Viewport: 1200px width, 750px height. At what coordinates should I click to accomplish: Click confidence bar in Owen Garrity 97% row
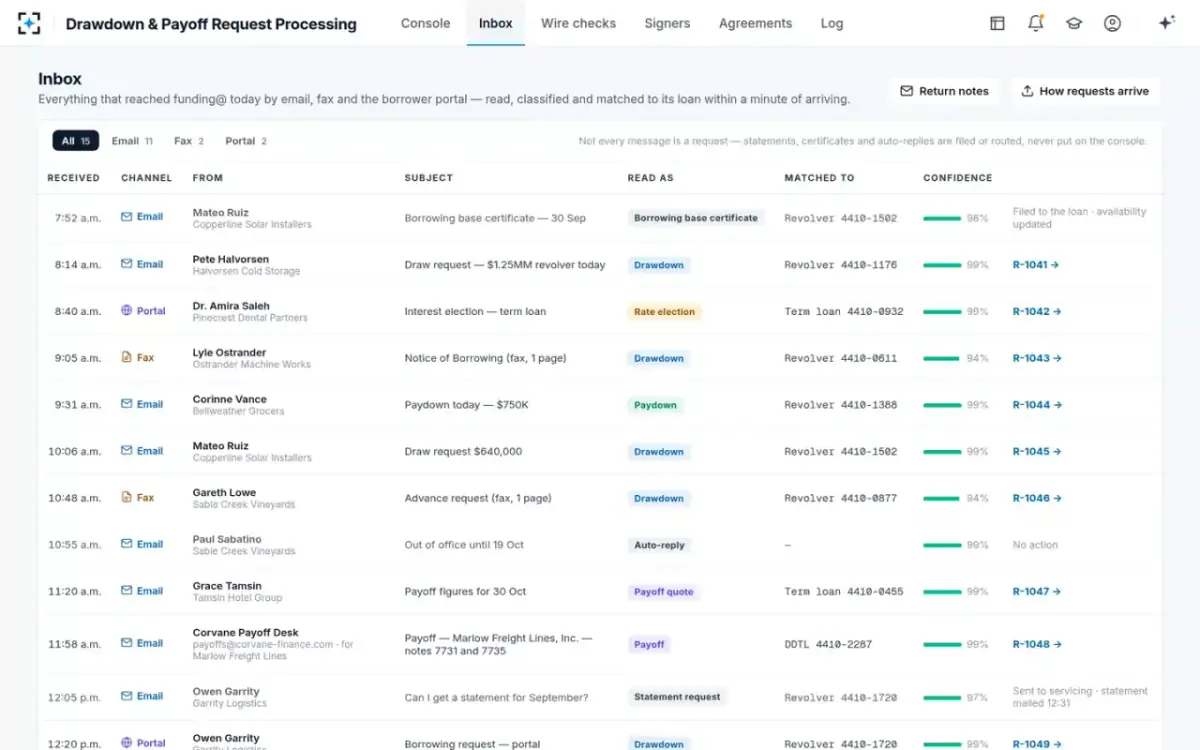click(942, 697)
